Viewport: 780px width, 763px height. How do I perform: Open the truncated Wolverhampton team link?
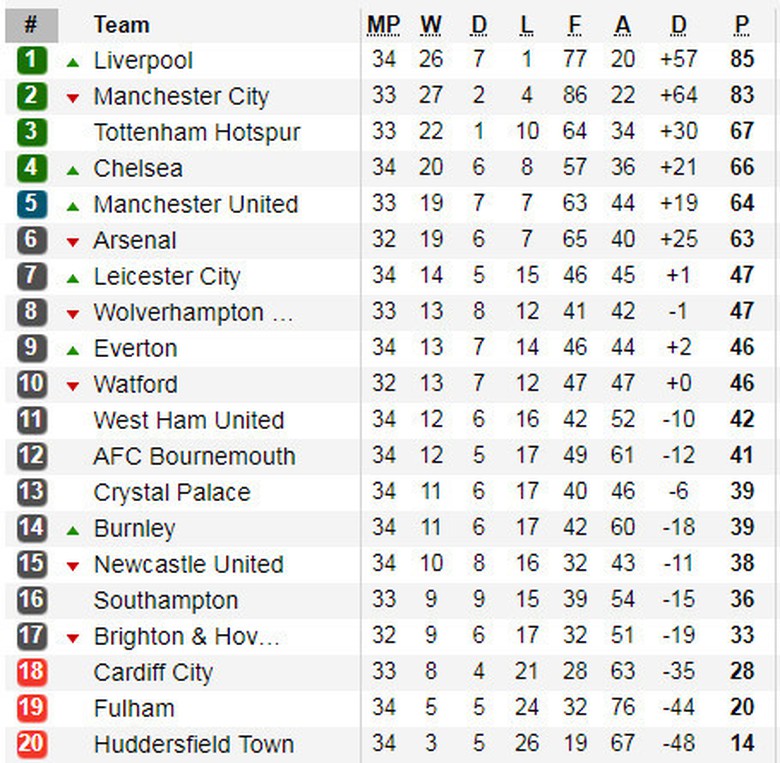(x=193, y=312)
